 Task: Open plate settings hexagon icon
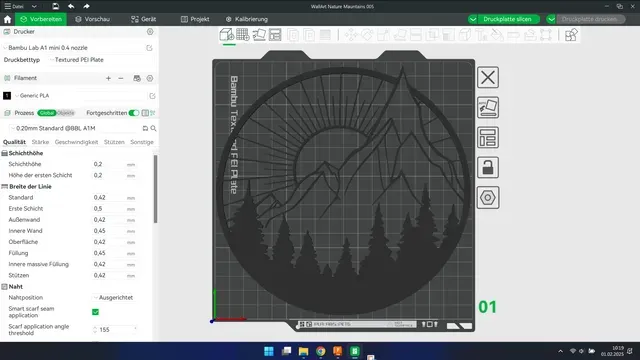488,198
